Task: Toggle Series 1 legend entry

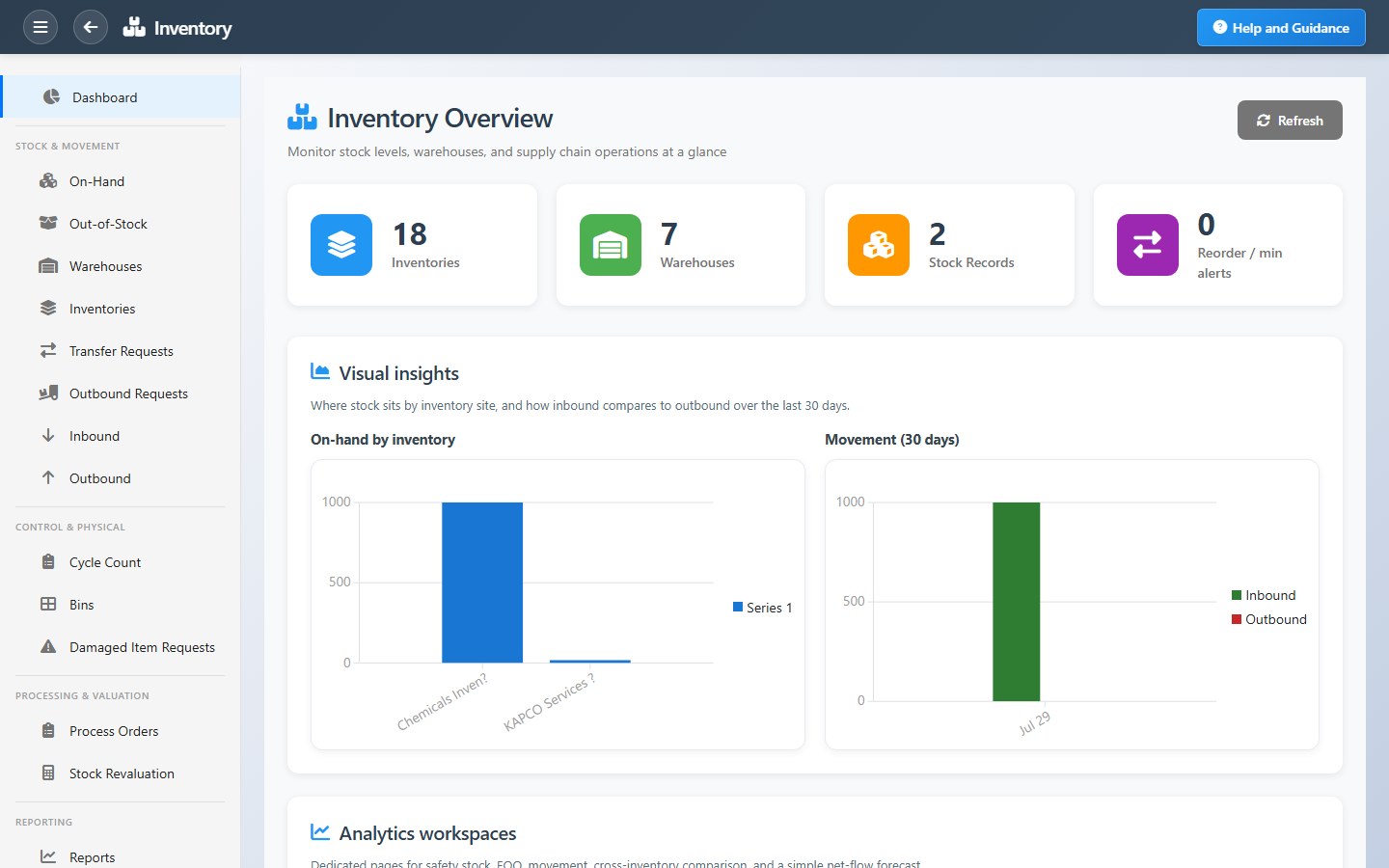Action: pos(762,608)
